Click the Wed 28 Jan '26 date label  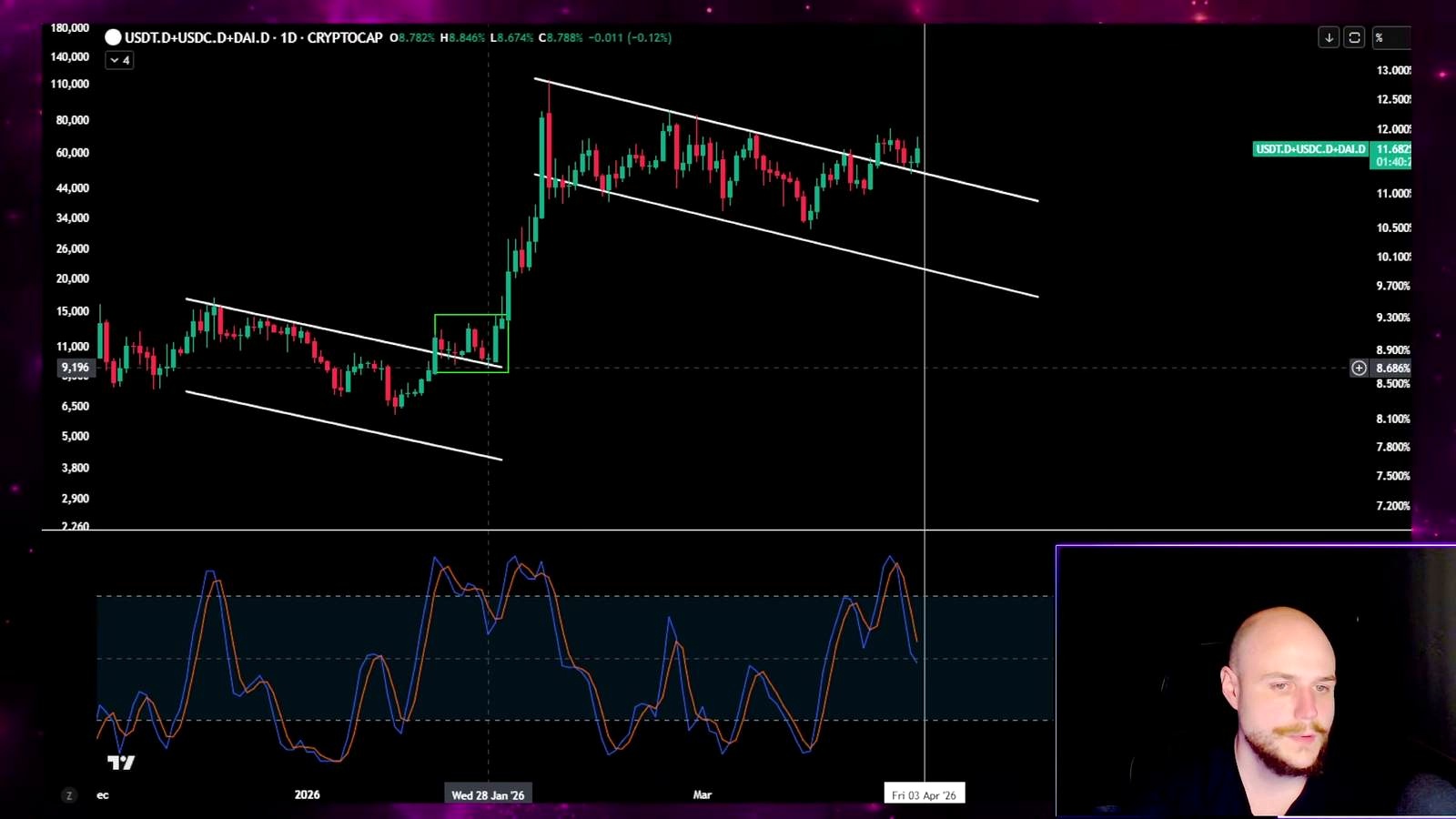pos(488,794)
